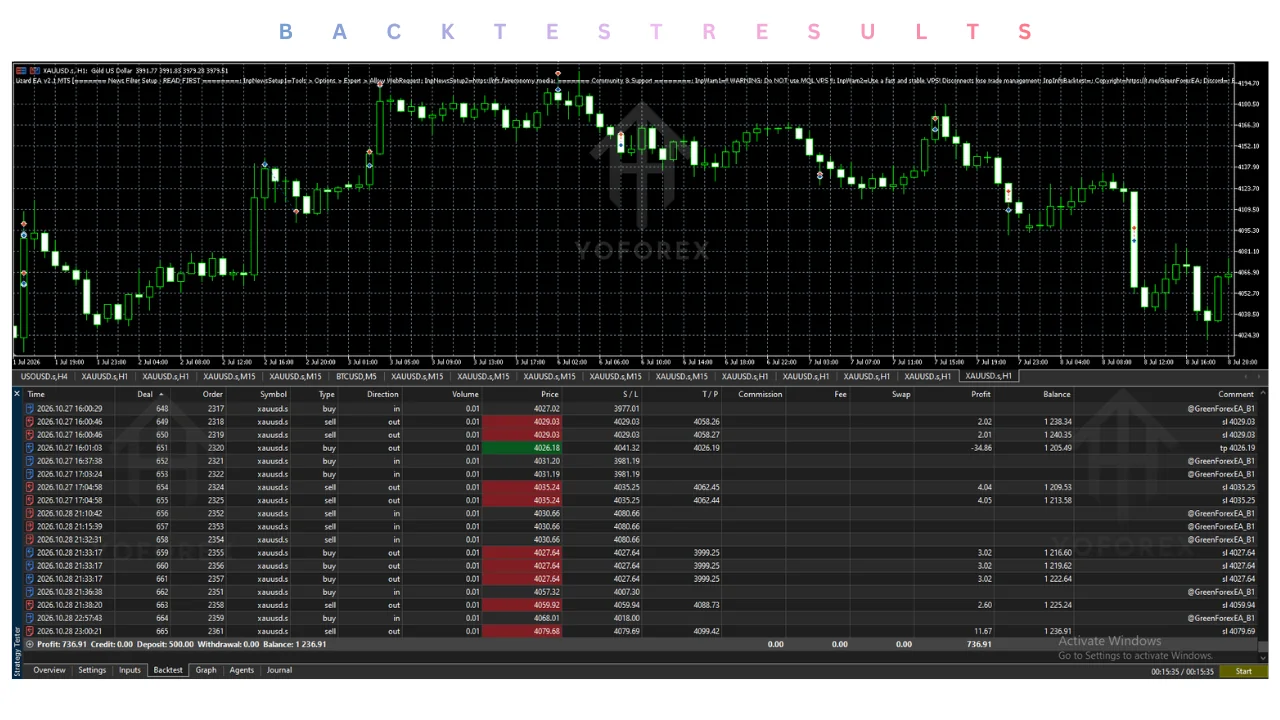The height and width of the screenshot is (720, 1280).
Task: Click the Start button
Action: pyautogui.click(x=1243, y=671)
